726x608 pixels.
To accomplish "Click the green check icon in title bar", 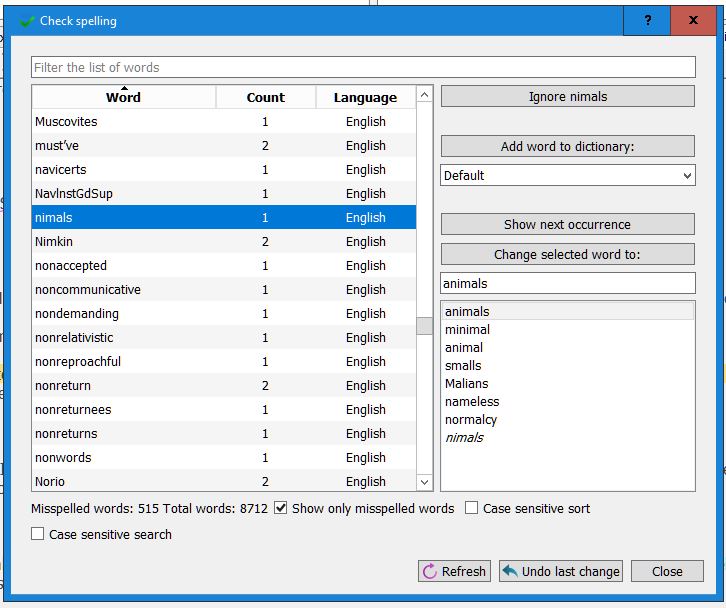I will [27, 21].
